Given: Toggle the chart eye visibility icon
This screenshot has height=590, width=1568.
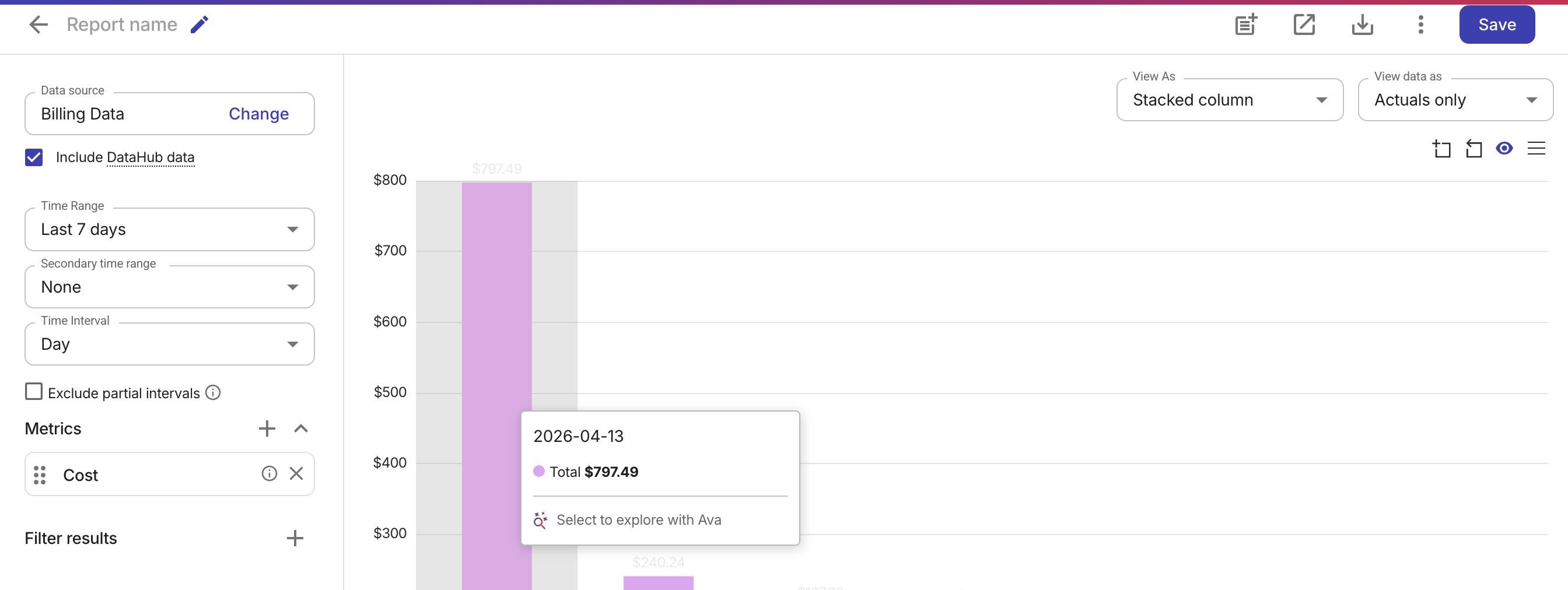Looking at the screenshot, I should pyautogui.click(x=1503, y=149).
